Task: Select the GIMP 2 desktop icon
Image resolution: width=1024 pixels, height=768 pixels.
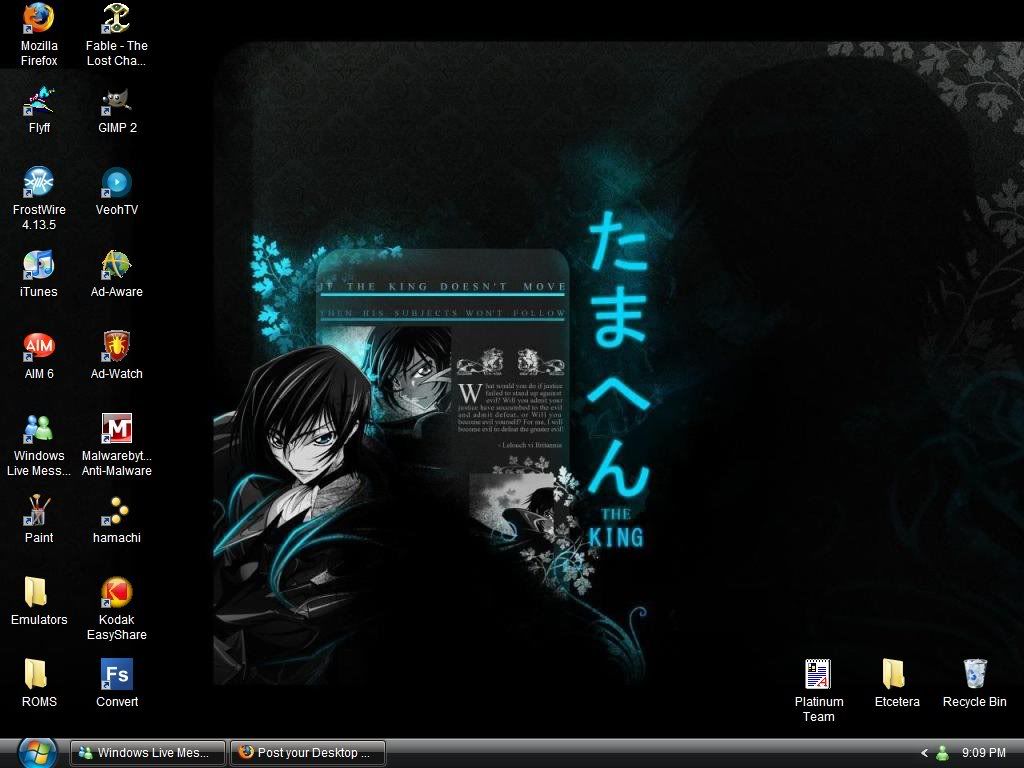Action: [x=117, y=102]
